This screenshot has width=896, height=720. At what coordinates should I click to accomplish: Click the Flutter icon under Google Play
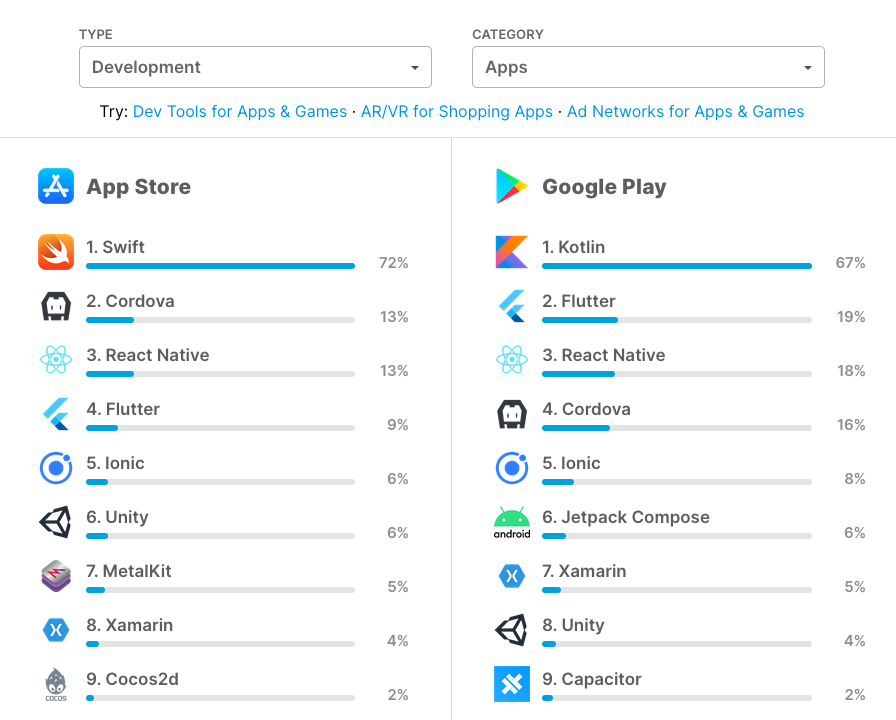coord(512,306)
